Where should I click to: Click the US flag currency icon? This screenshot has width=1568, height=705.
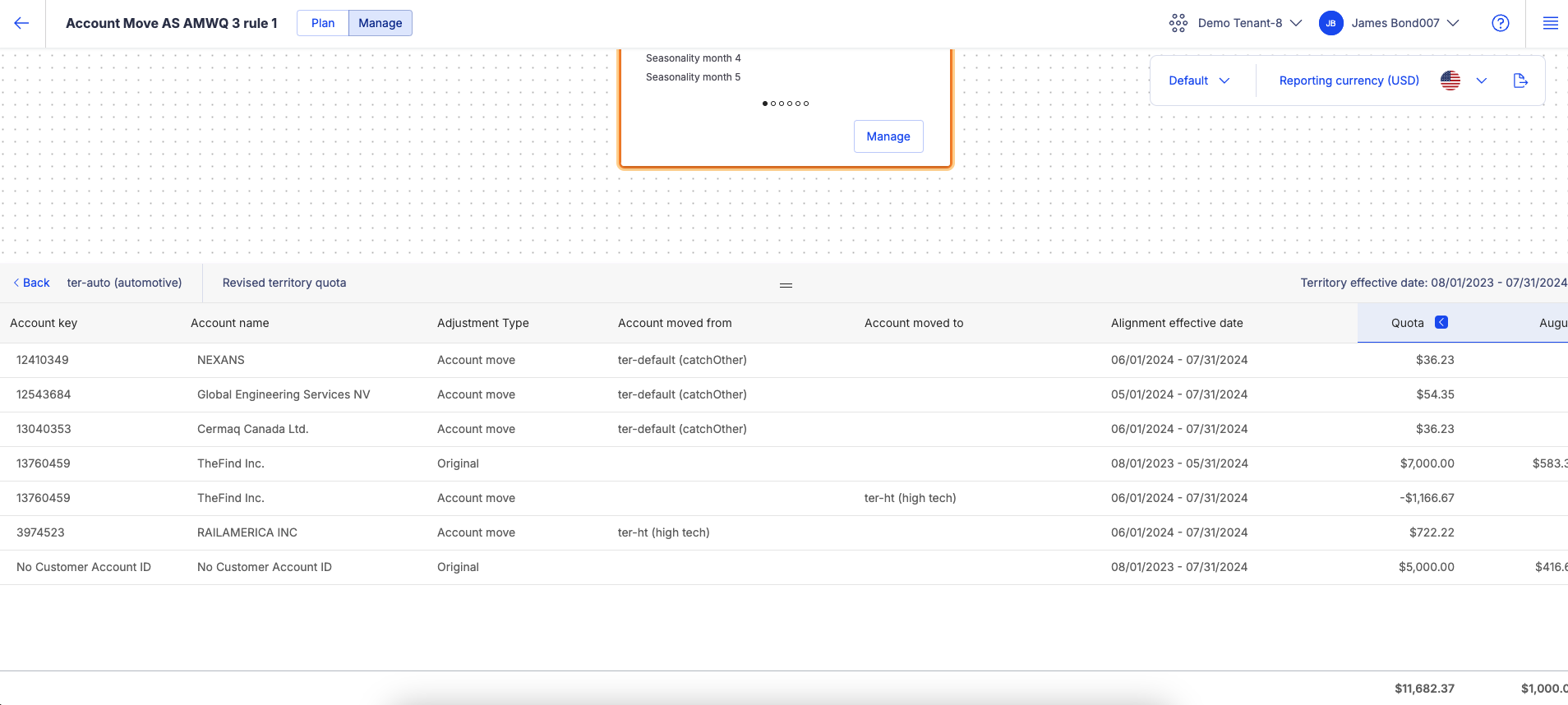point(1450,81)
